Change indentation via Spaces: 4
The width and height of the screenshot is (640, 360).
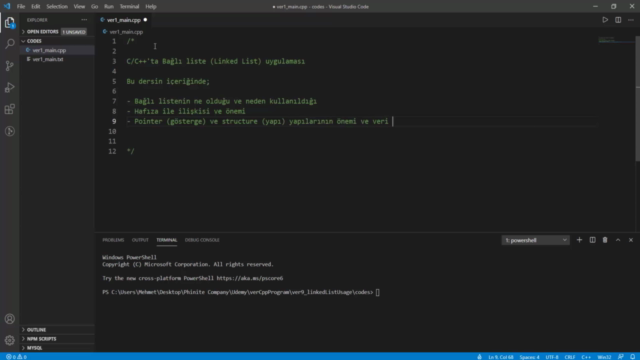tap(529, 357)
